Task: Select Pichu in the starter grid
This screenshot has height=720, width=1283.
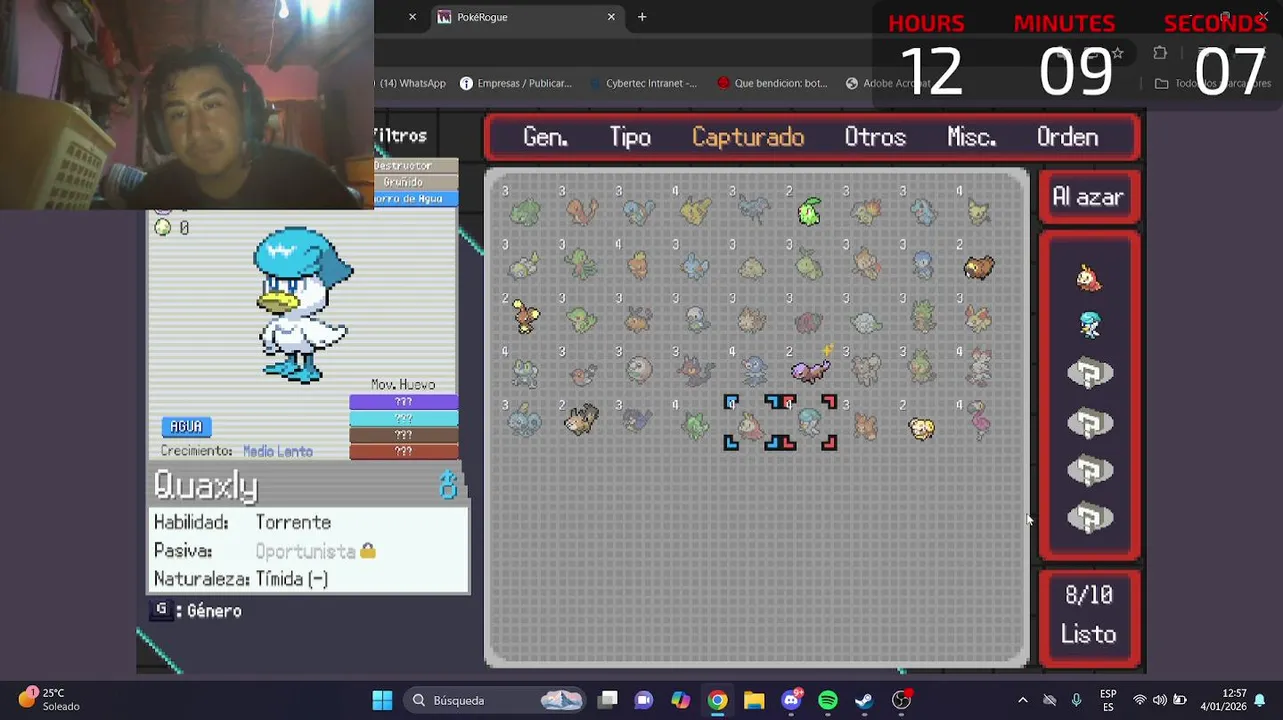Action: click(979, 211)
